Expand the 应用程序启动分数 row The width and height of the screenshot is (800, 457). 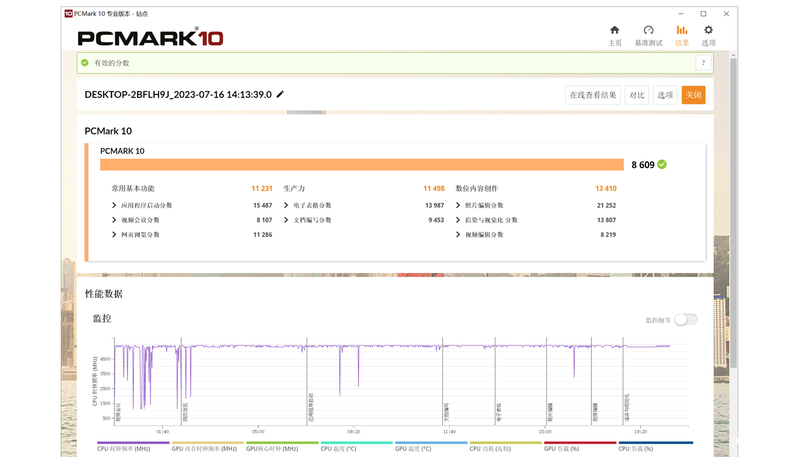click(x=114, y=205)
